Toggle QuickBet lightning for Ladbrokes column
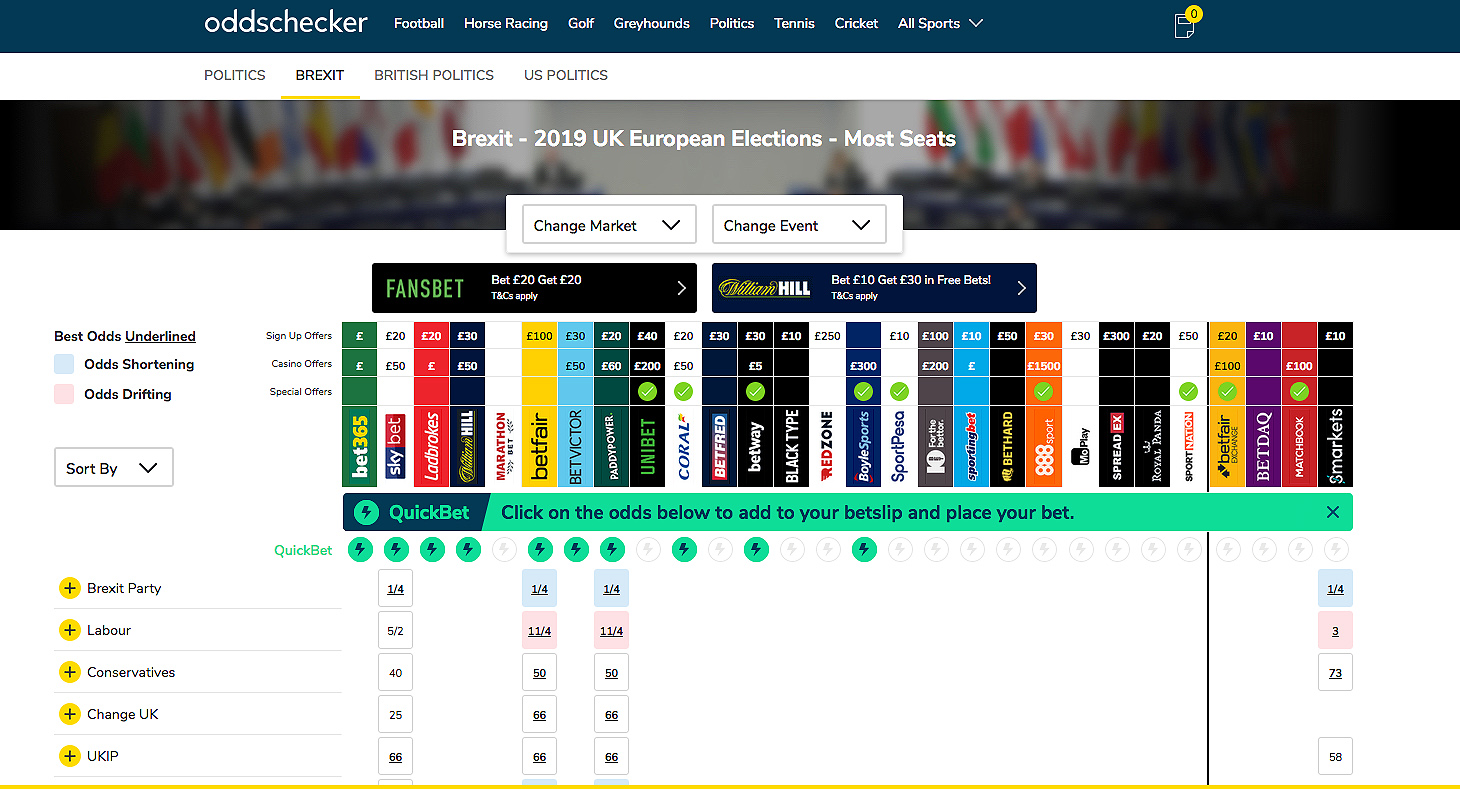This screenshot has height=789, width=1460. tap(432, 549)
